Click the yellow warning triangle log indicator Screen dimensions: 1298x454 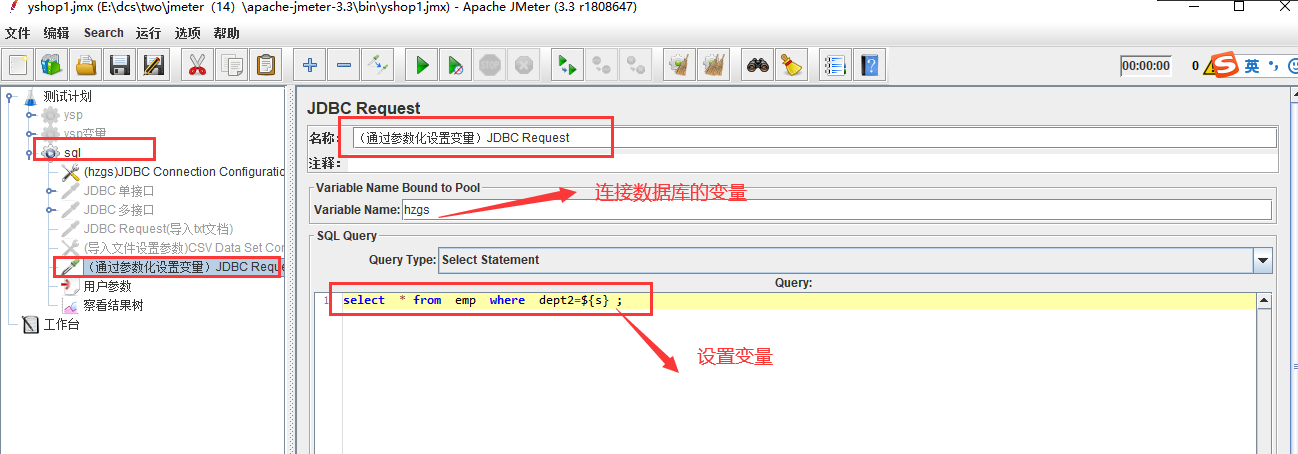(x=1210, y=67)
